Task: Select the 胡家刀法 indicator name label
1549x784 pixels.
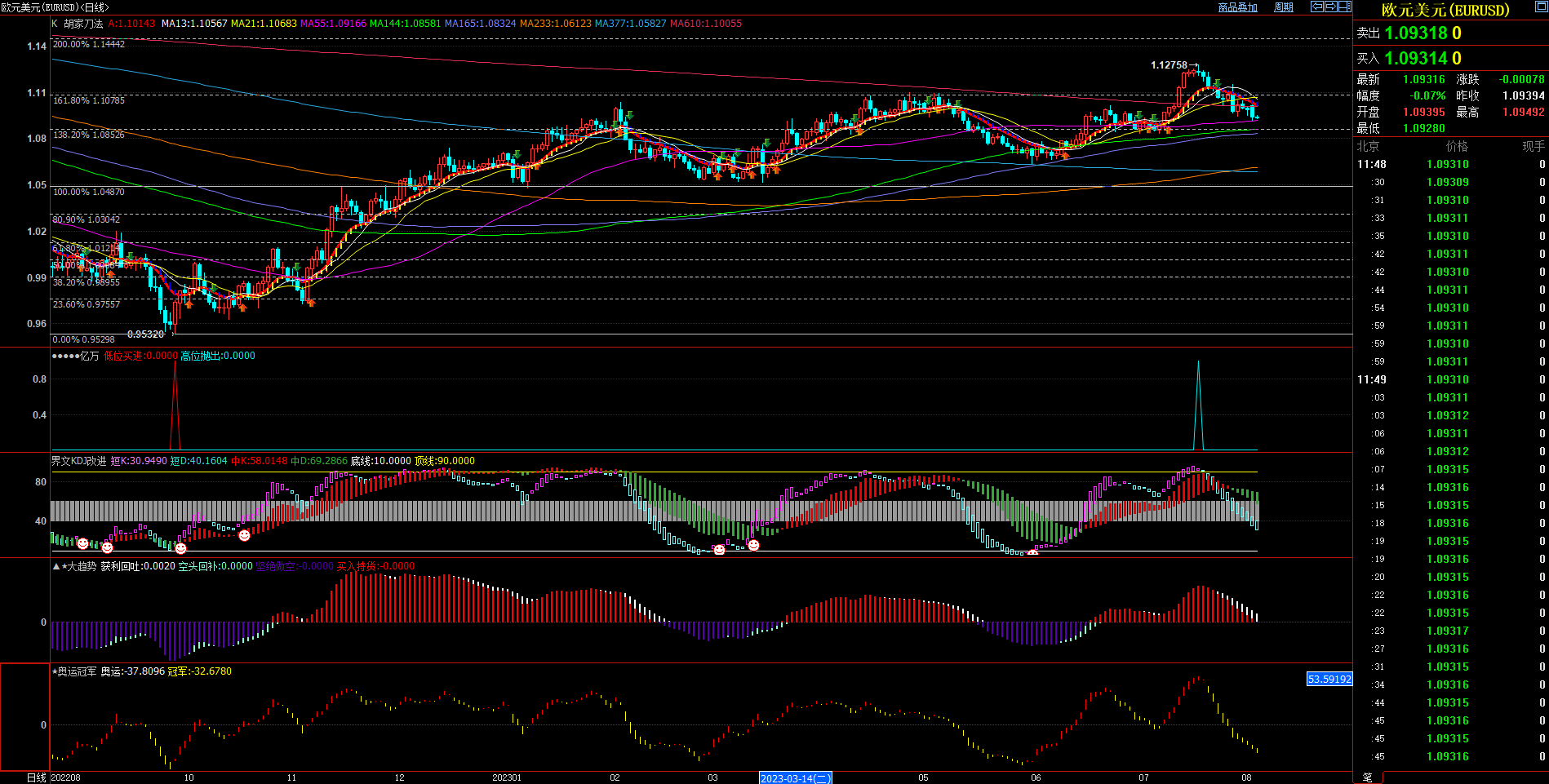Action: 83,24
